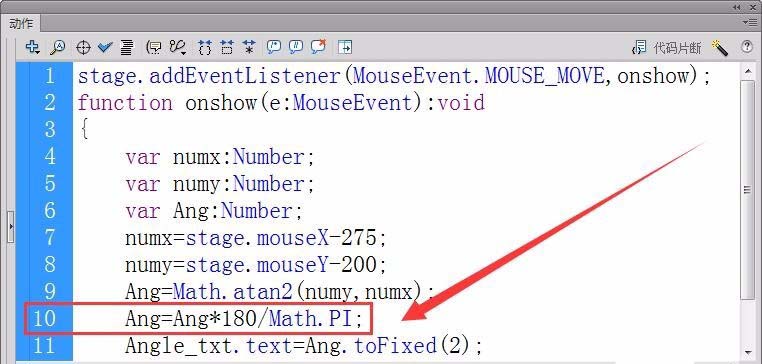Click the 'function' keyword on line 2
Screen dimensions: 762x364
(x=125, y=103)
